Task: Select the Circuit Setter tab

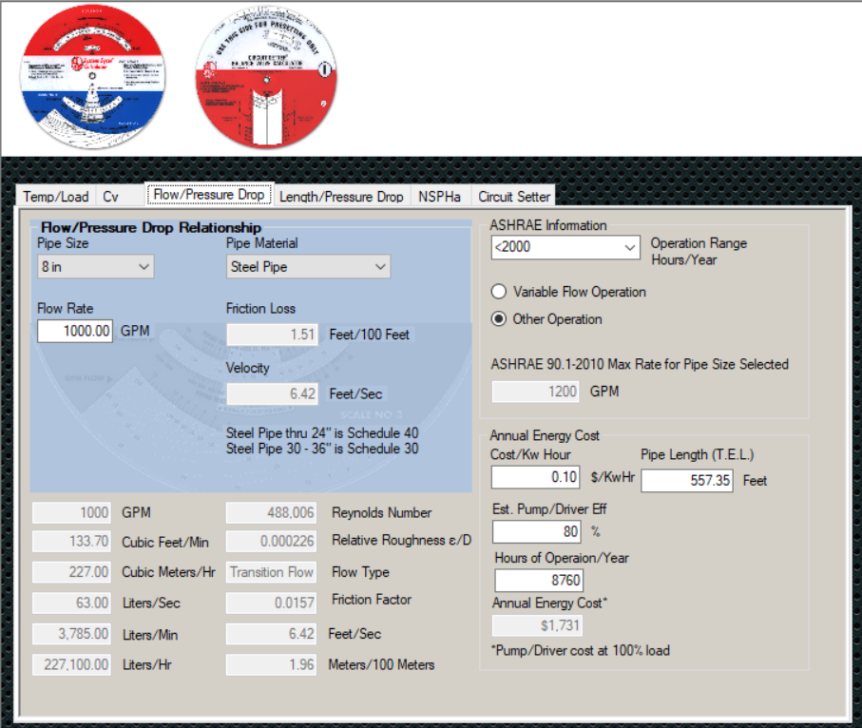Action: pyautogui.click(x=513, y=197)
